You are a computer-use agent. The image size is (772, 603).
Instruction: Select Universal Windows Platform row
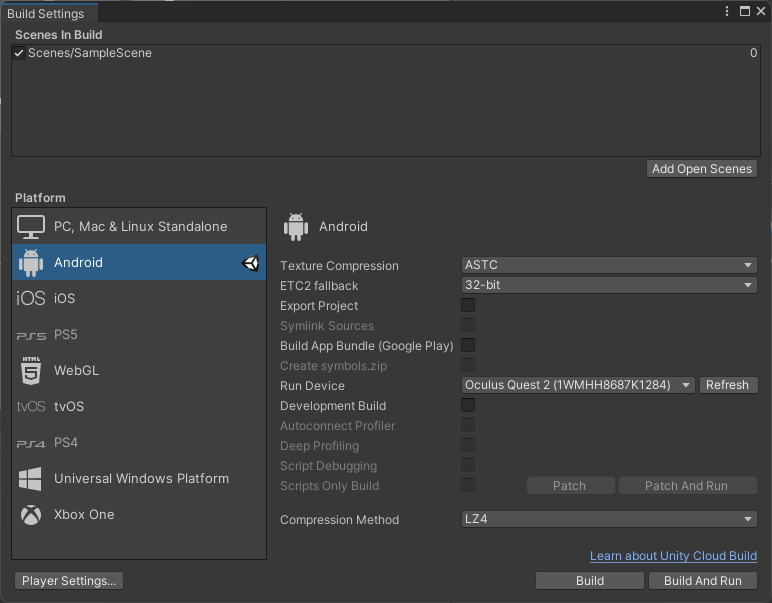139,478
